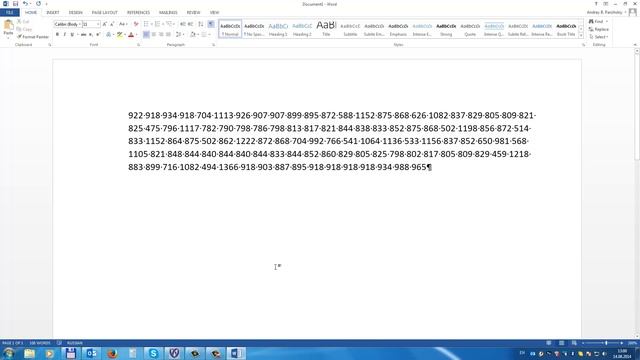This screenshot has height=360, width=640.
Task: Toggle Show/Hide paragraph marks
Action: point(211,24)
